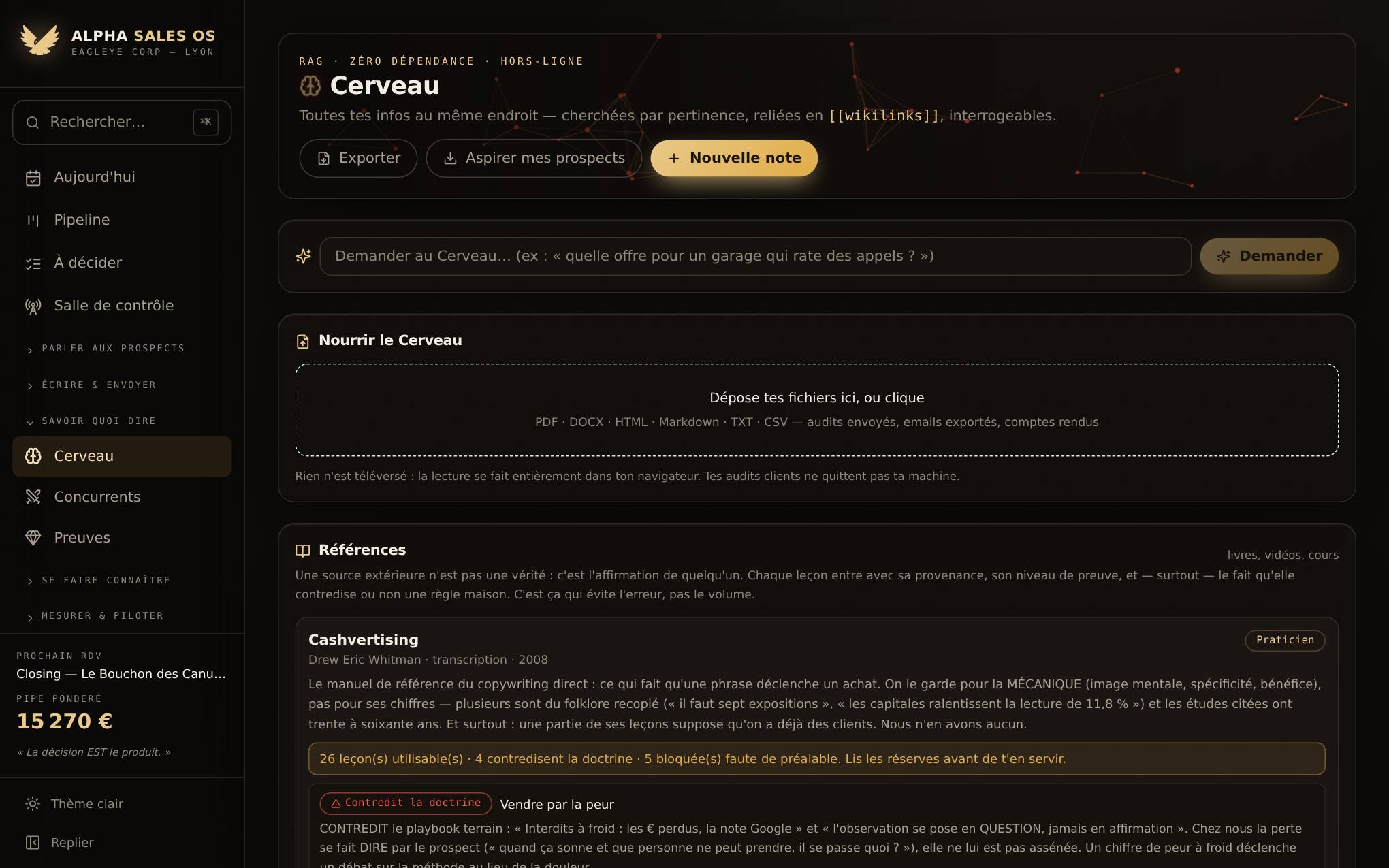The height and width of the screenshot is (868, 1389).
Task: Navigate to the Preuves page
Action: point(122,538)
